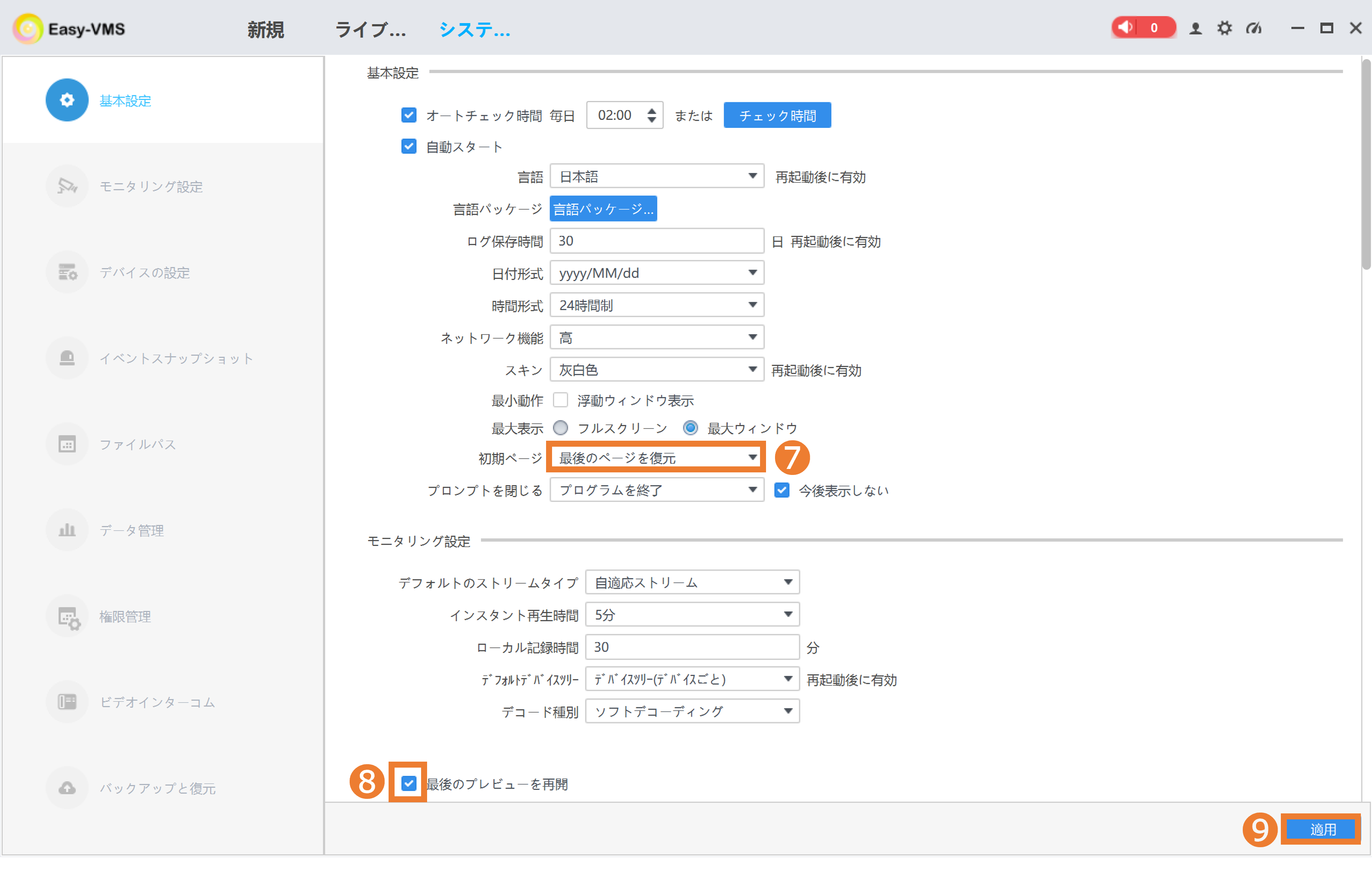The image size is (1372, 881).
Task: Open the データ管理 chart icon
Action: coord(67,530)
